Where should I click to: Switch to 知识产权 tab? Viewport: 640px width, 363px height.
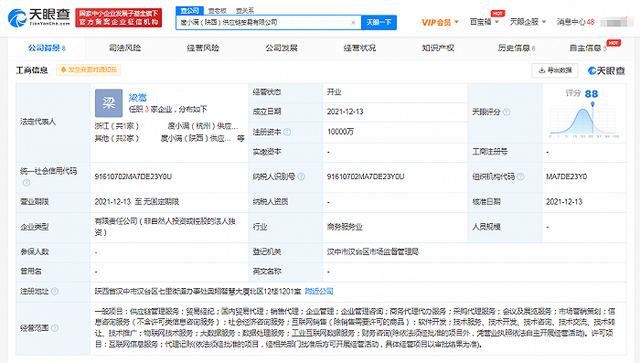[438, 48]
